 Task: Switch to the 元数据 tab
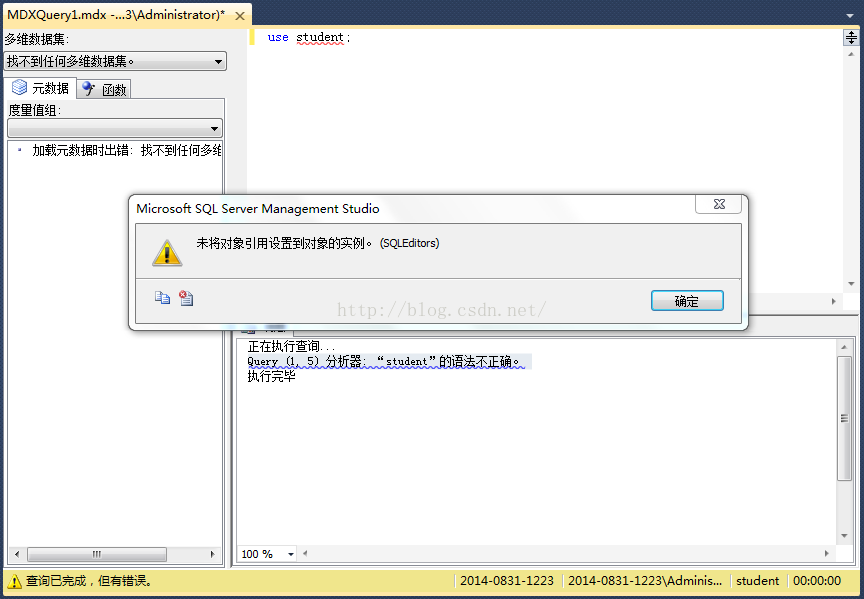[x=41, y=88]
